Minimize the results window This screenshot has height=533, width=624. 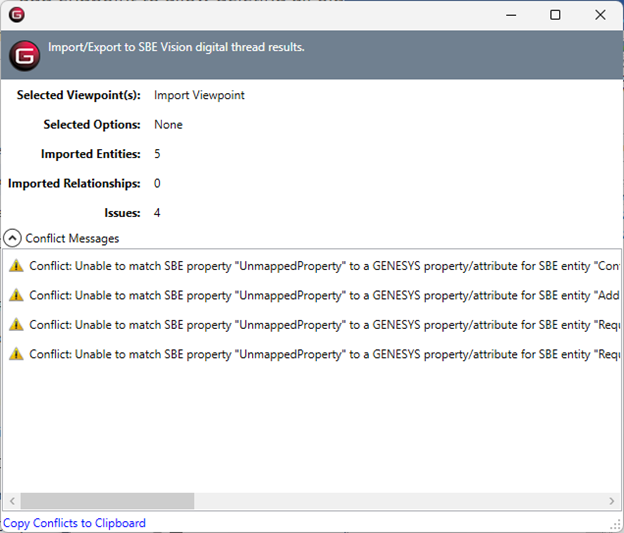[x=510, y=15]
